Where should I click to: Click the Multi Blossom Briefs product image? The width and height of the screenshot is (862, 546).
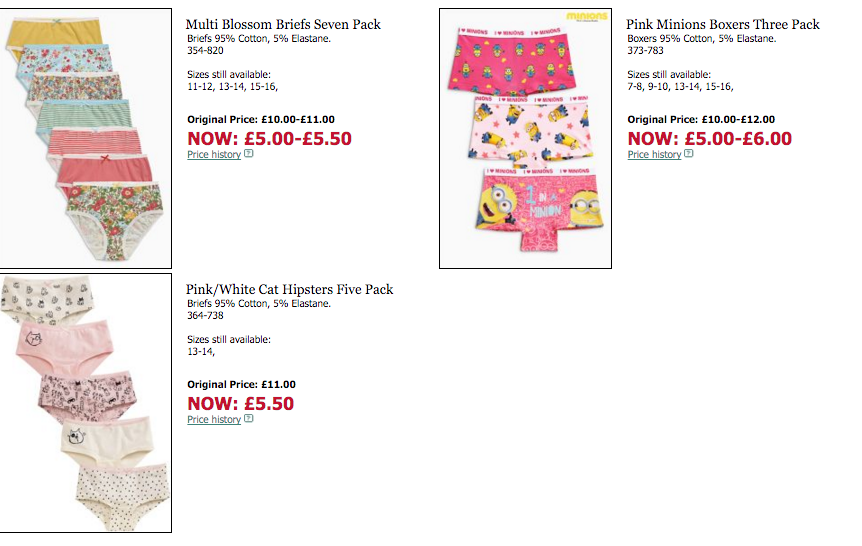86,138
